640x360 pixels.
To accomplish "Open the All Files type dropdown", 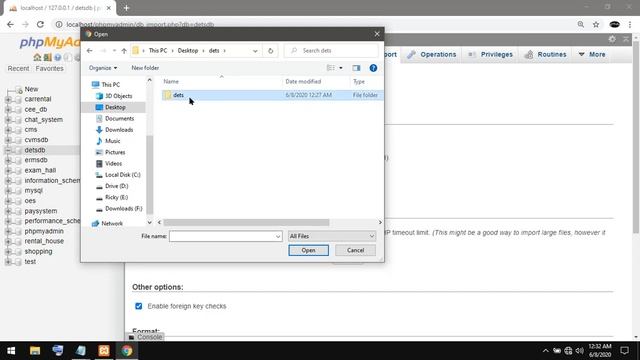I will tap(332, 236).
